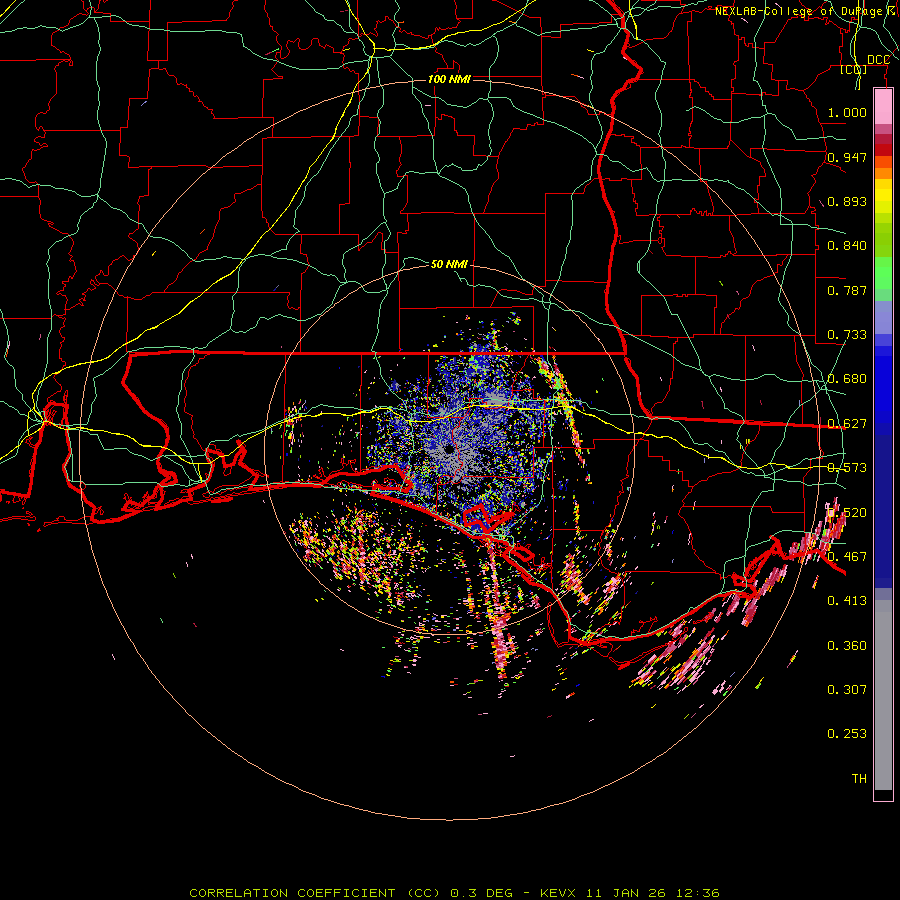900x900 pixels.
Task: Click the DCC label above the color scale
Action: pyautogui.click(x=878, y=60)
